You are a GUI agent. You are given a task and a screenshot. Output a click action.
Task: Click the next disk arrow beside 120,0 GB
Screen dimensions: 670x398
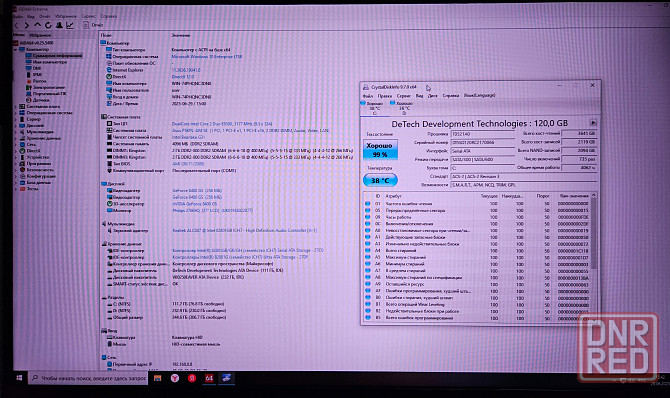[593, 123]
